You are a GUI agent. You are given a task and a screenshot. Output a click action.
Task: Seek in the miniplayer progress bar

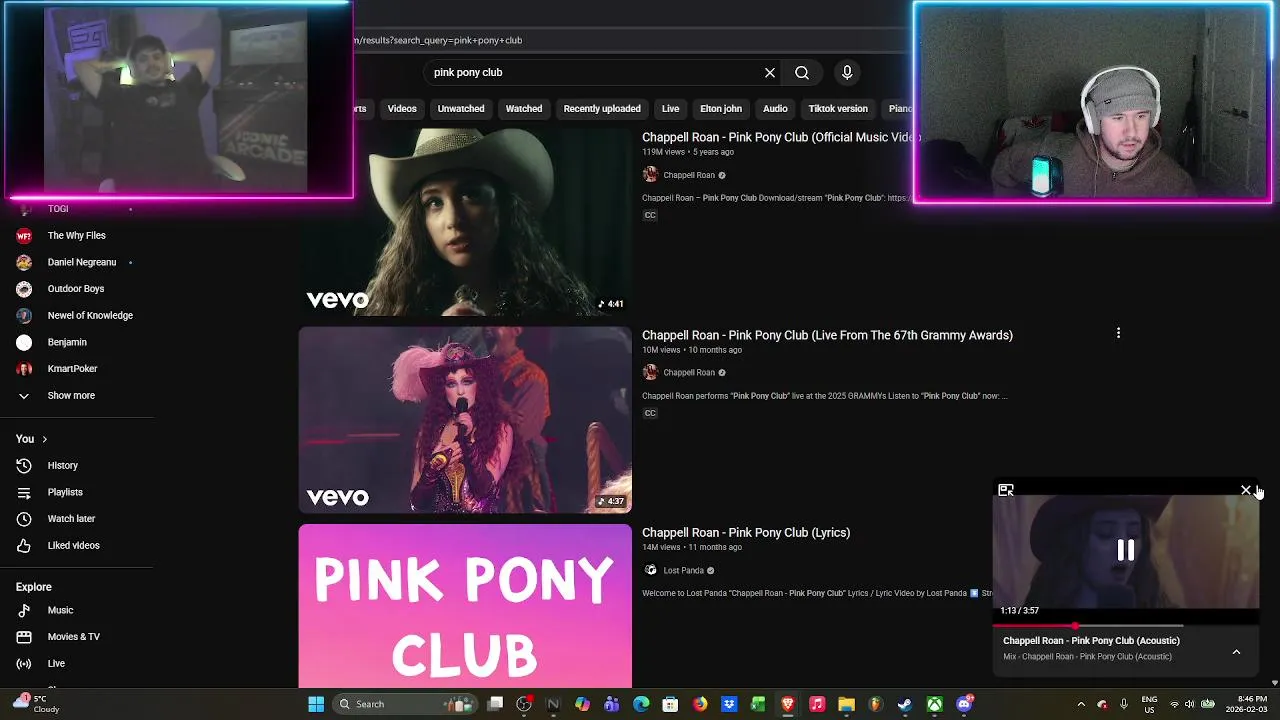[x=1126, y=626]
